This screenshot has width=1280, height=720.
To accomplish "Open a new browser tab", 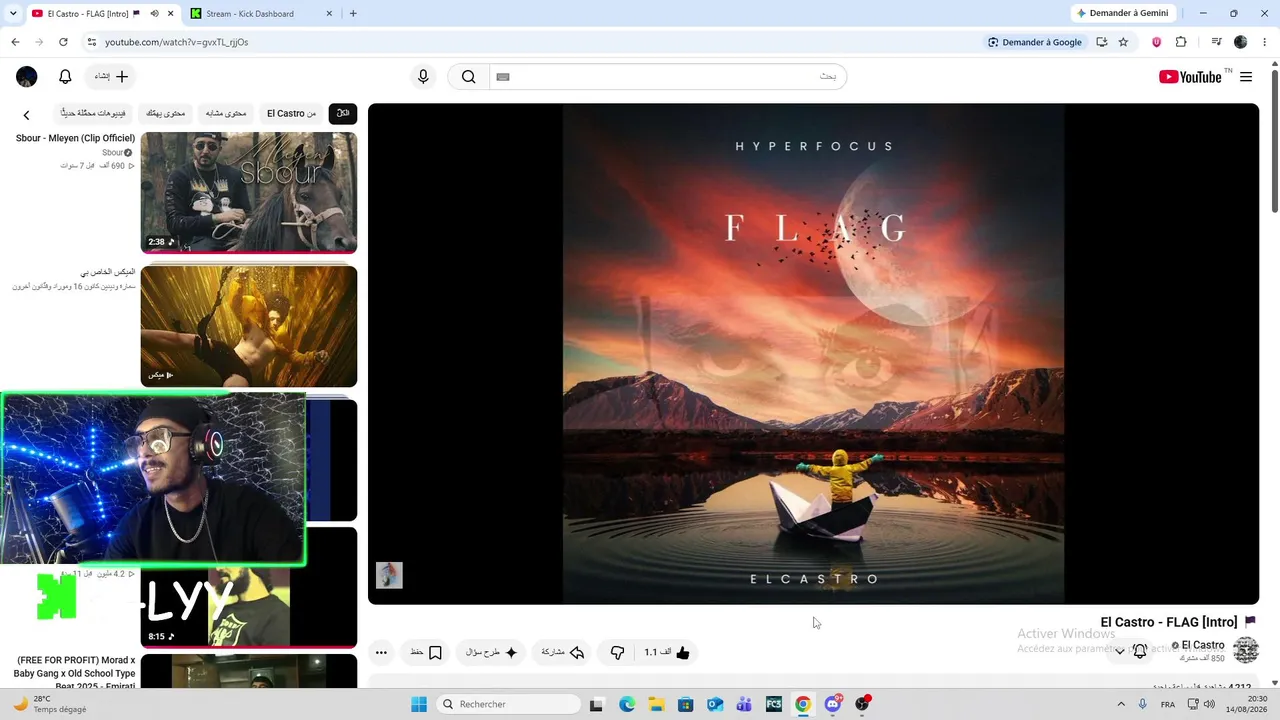I will [x=353, y=13].
